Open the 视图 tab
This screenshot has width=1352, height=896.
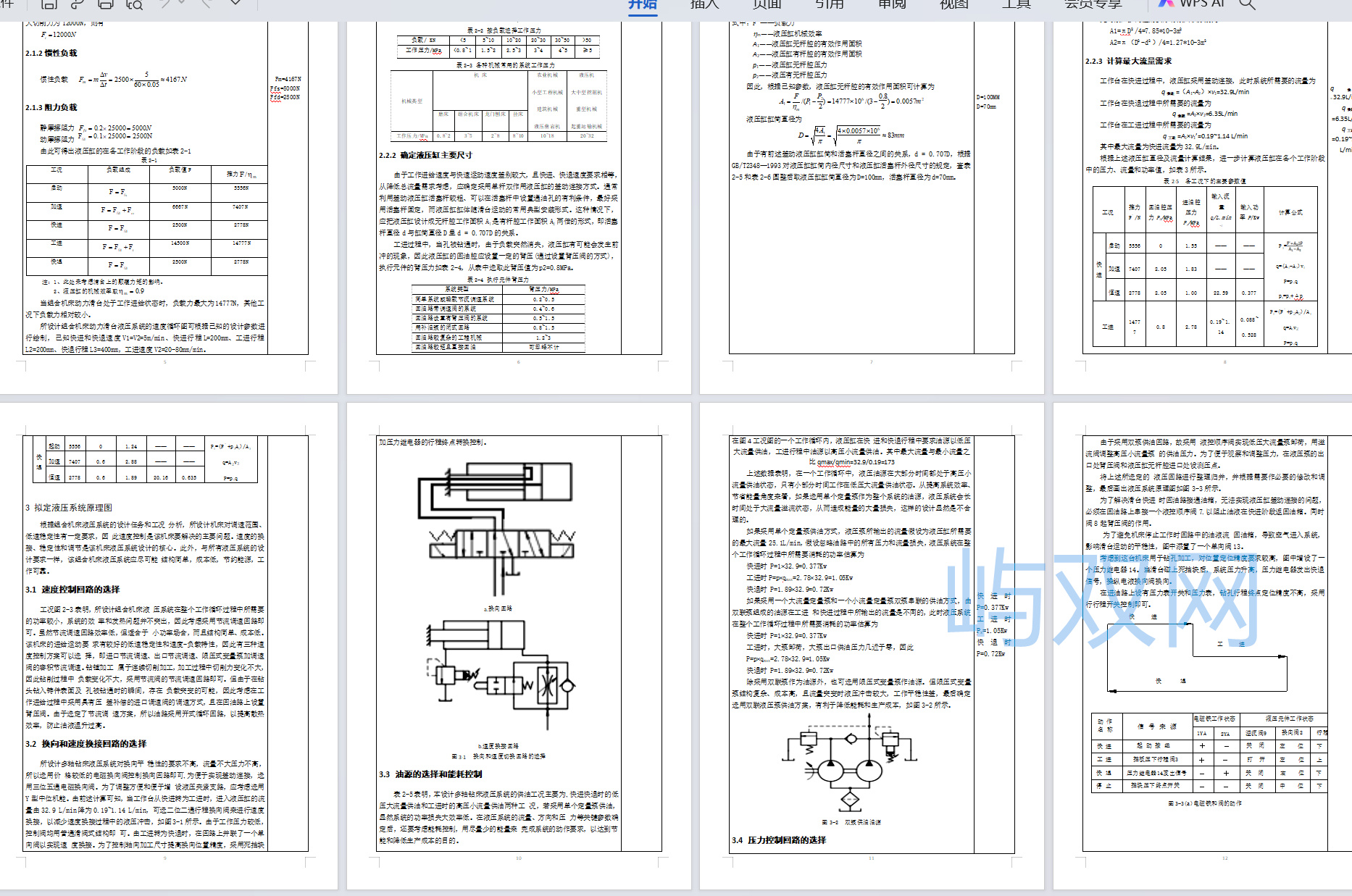click(x=954, y=4)
